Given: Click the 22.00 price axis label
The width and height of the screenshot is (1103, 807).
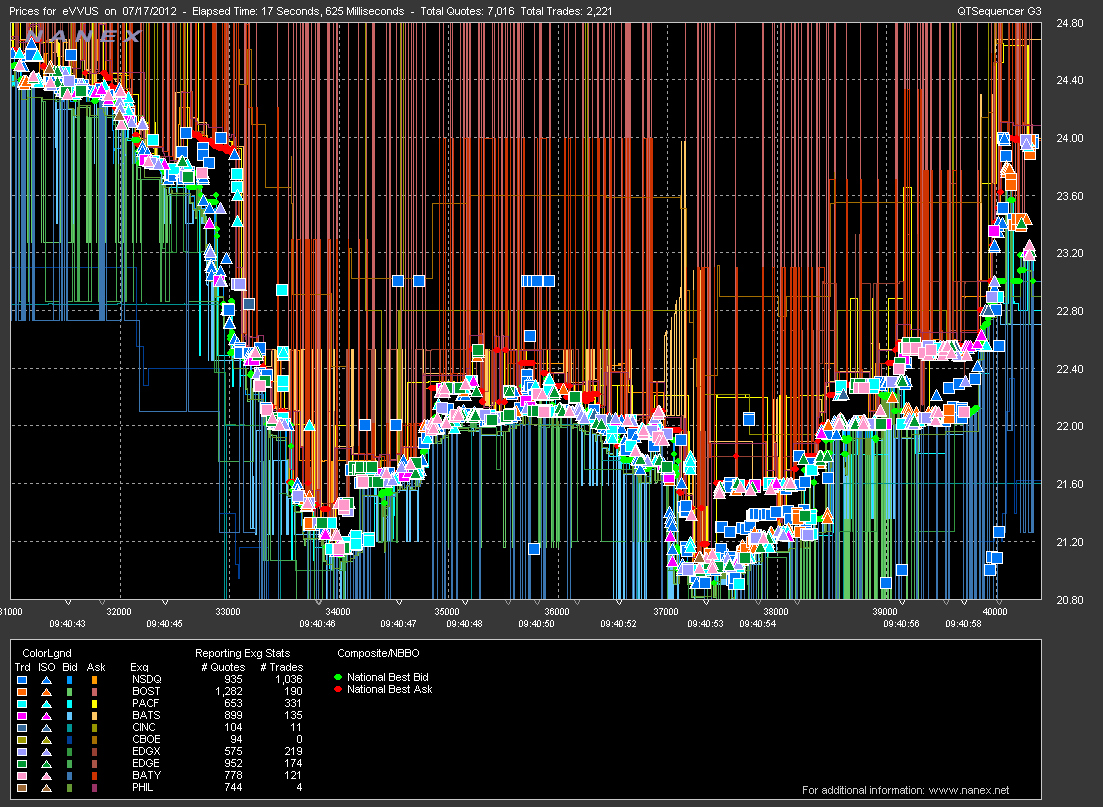Looking at the screenshot, I should (x=1069, y=426).
